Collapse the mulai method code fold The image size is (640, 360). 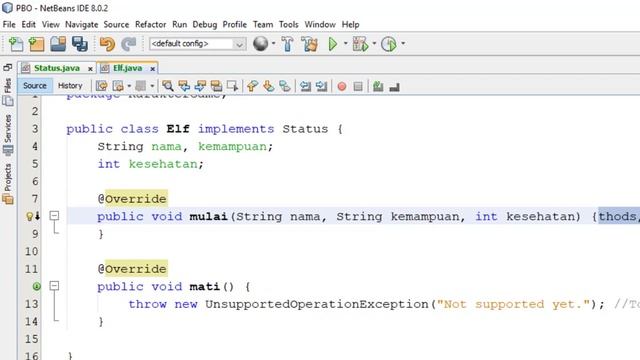click(54, 216)
